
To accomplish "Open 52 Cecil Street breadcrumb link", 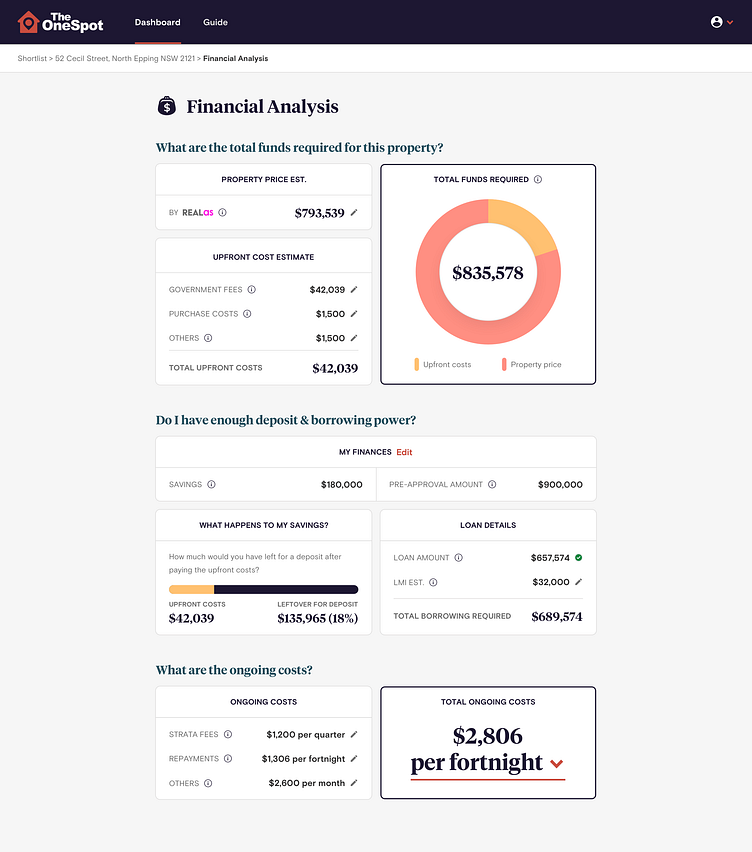I will (125, 59).
